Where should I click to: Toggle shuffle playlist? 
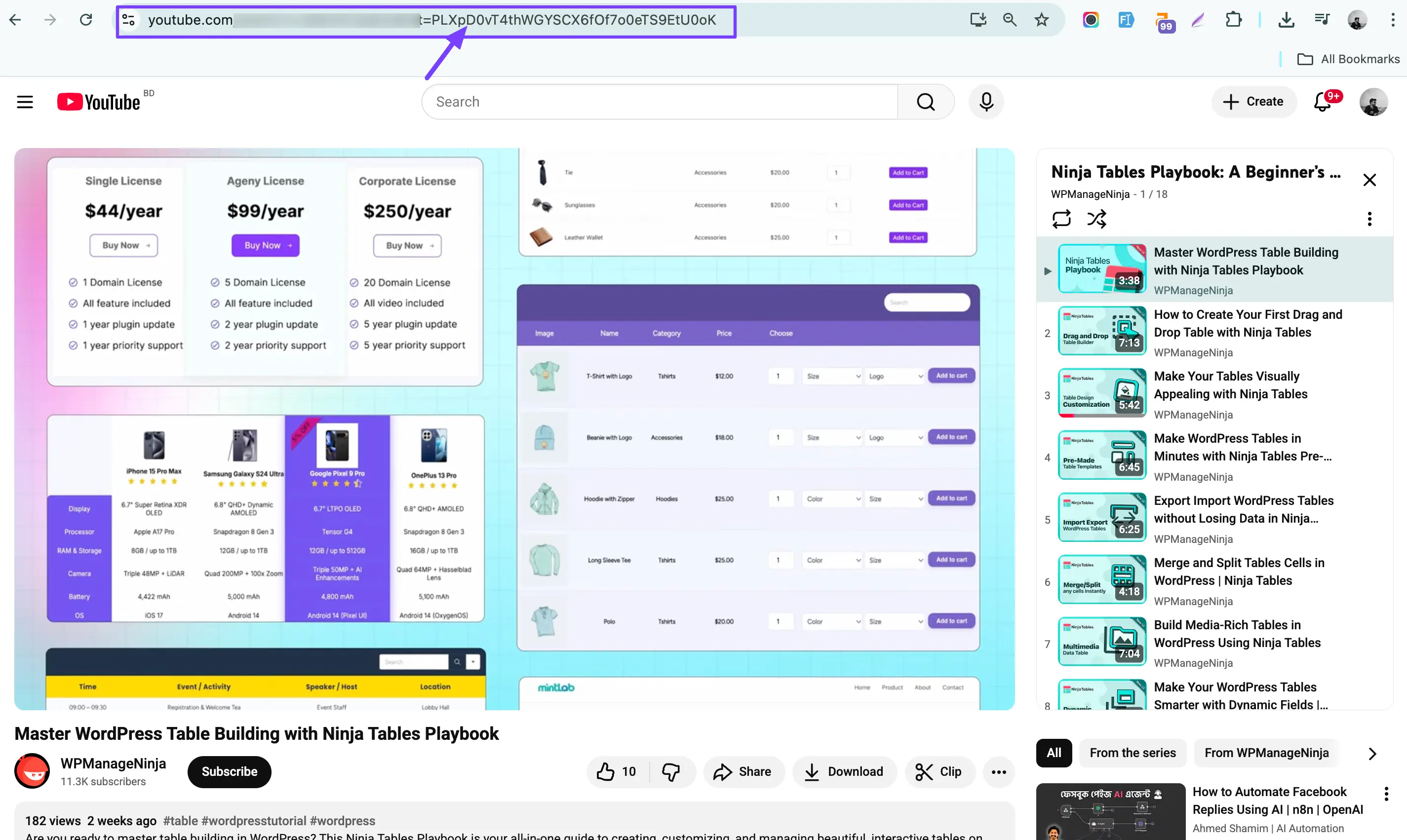(x=1097, y=219)
